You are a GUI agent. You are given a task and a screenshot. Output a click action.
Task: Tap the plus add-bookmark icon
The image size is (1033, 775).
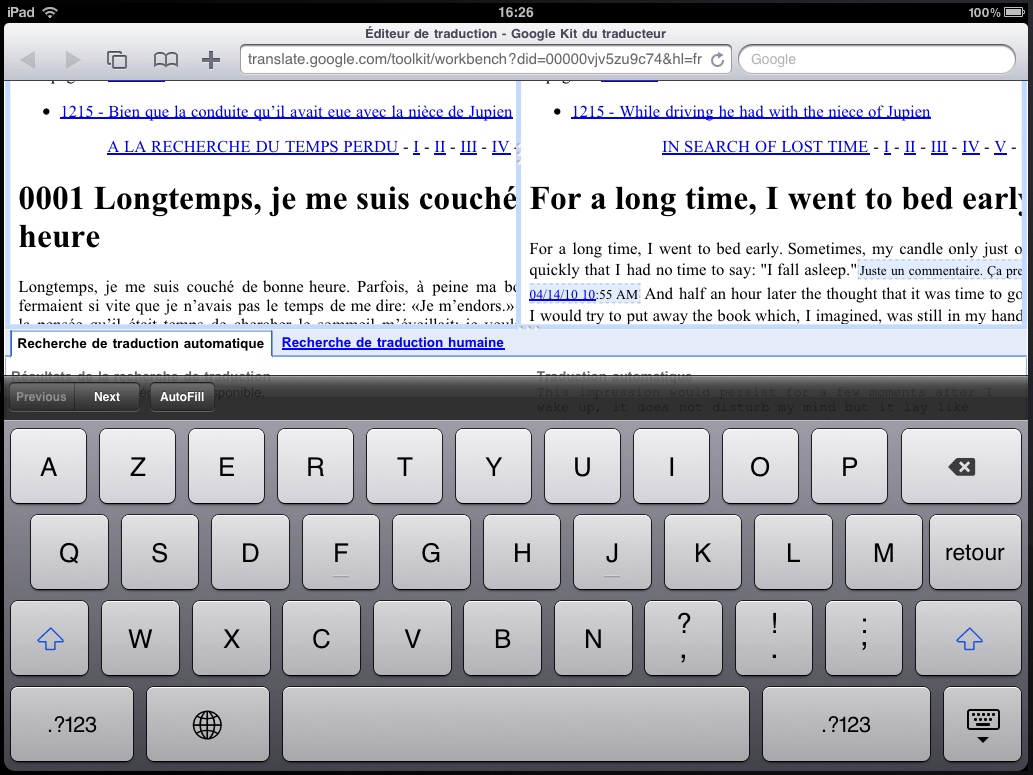coord(211,60)
